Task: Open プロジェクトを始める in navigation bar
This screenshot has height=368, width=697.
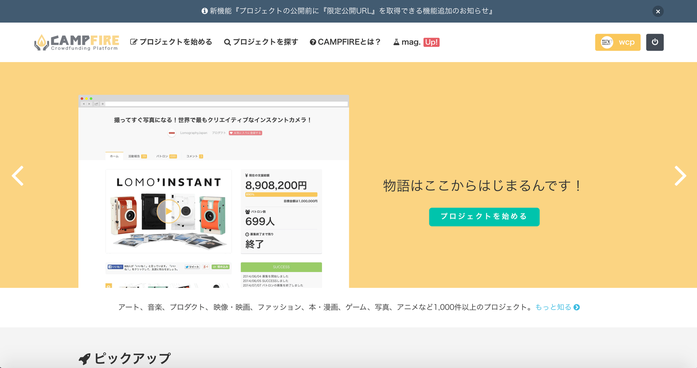Action: [x=171, y=42]
